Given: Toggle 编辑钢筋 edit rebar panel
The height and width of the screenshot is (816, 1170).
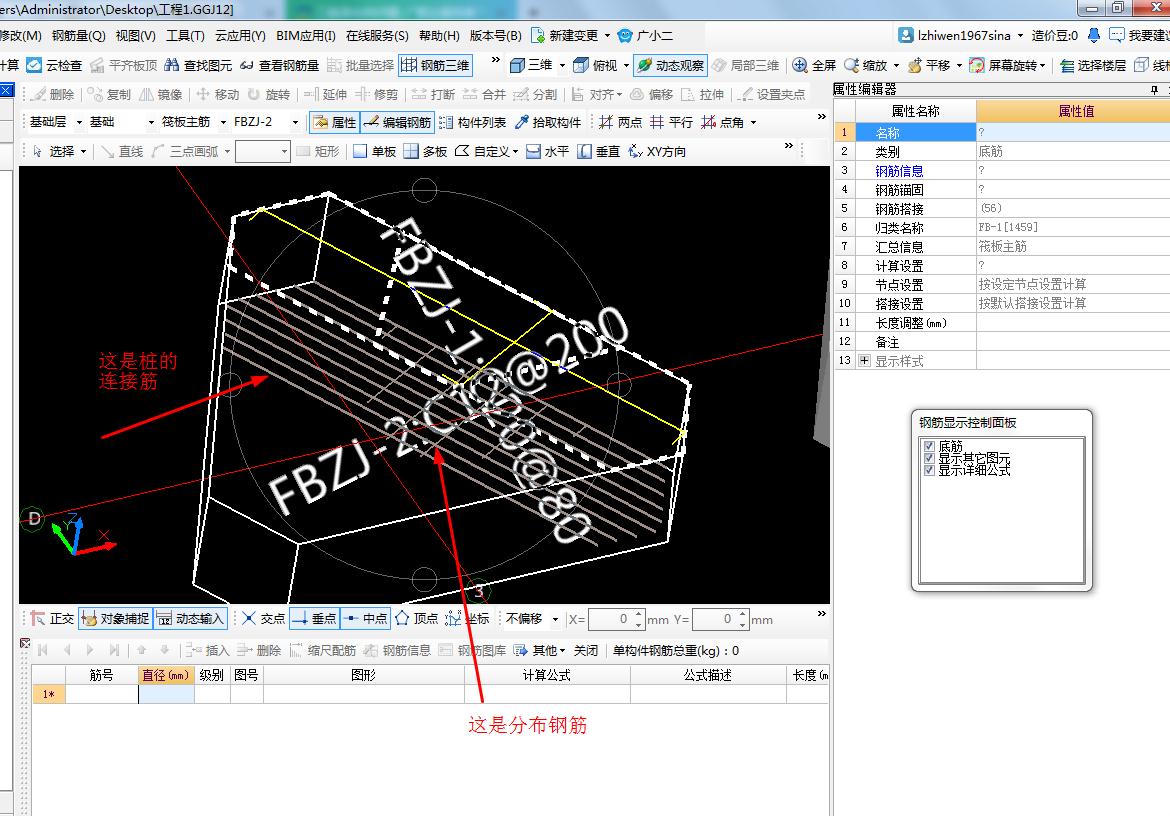Looking at the screenshot, I should (397, 122).
